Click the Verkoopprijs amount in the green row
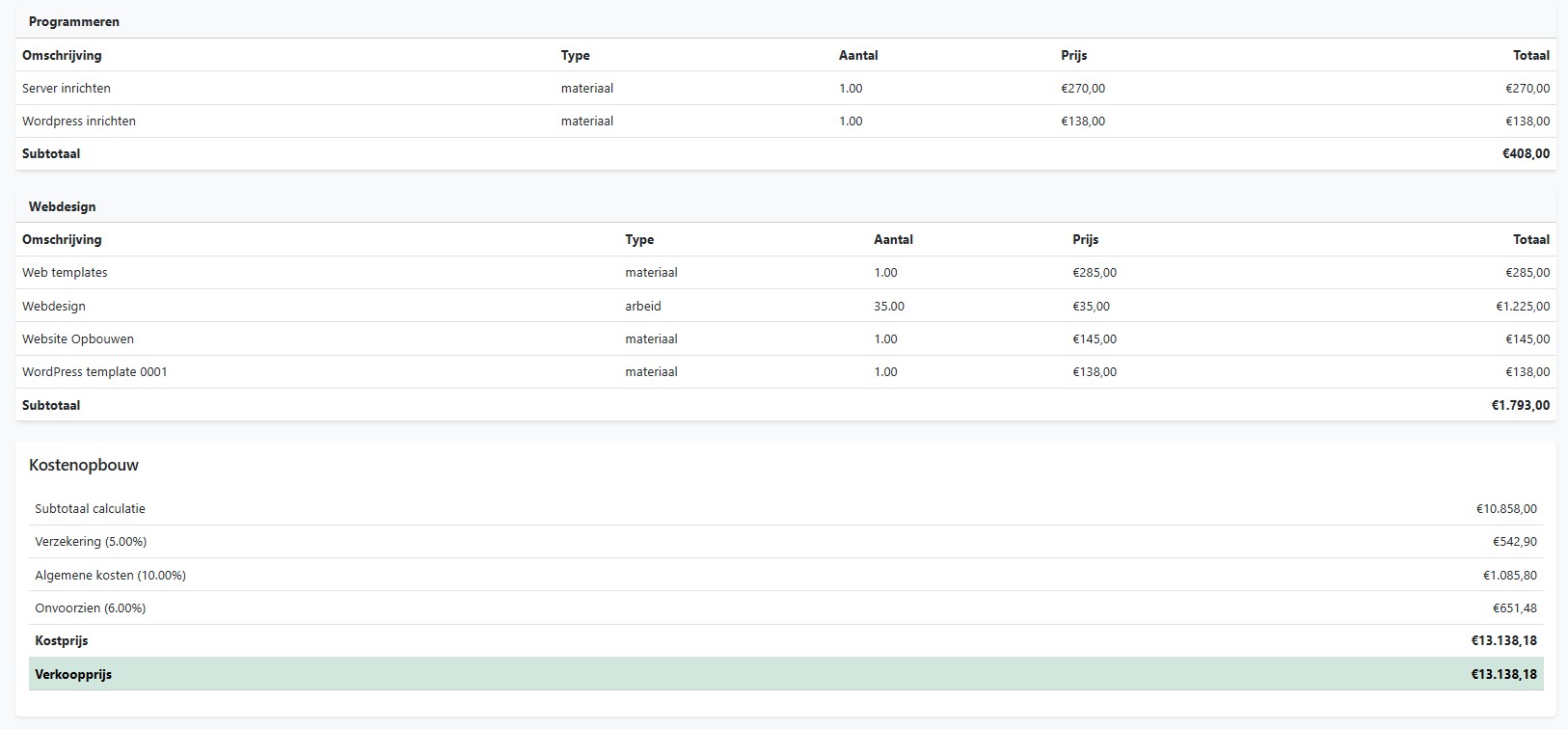Image resolution: width=1568 pixels, height=729 pixels. point(1504,674)
